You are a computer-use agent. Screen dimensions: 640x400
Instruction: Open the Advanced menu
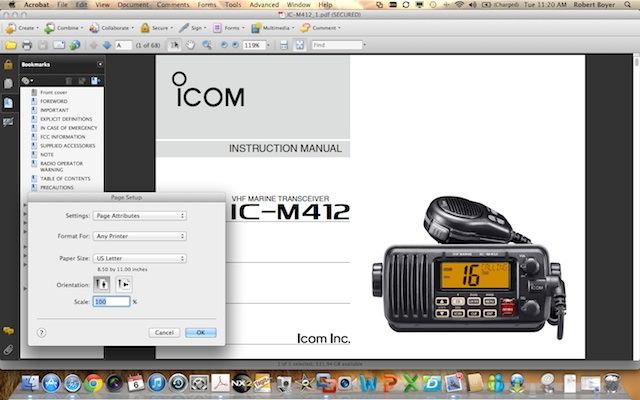(264, 5)
